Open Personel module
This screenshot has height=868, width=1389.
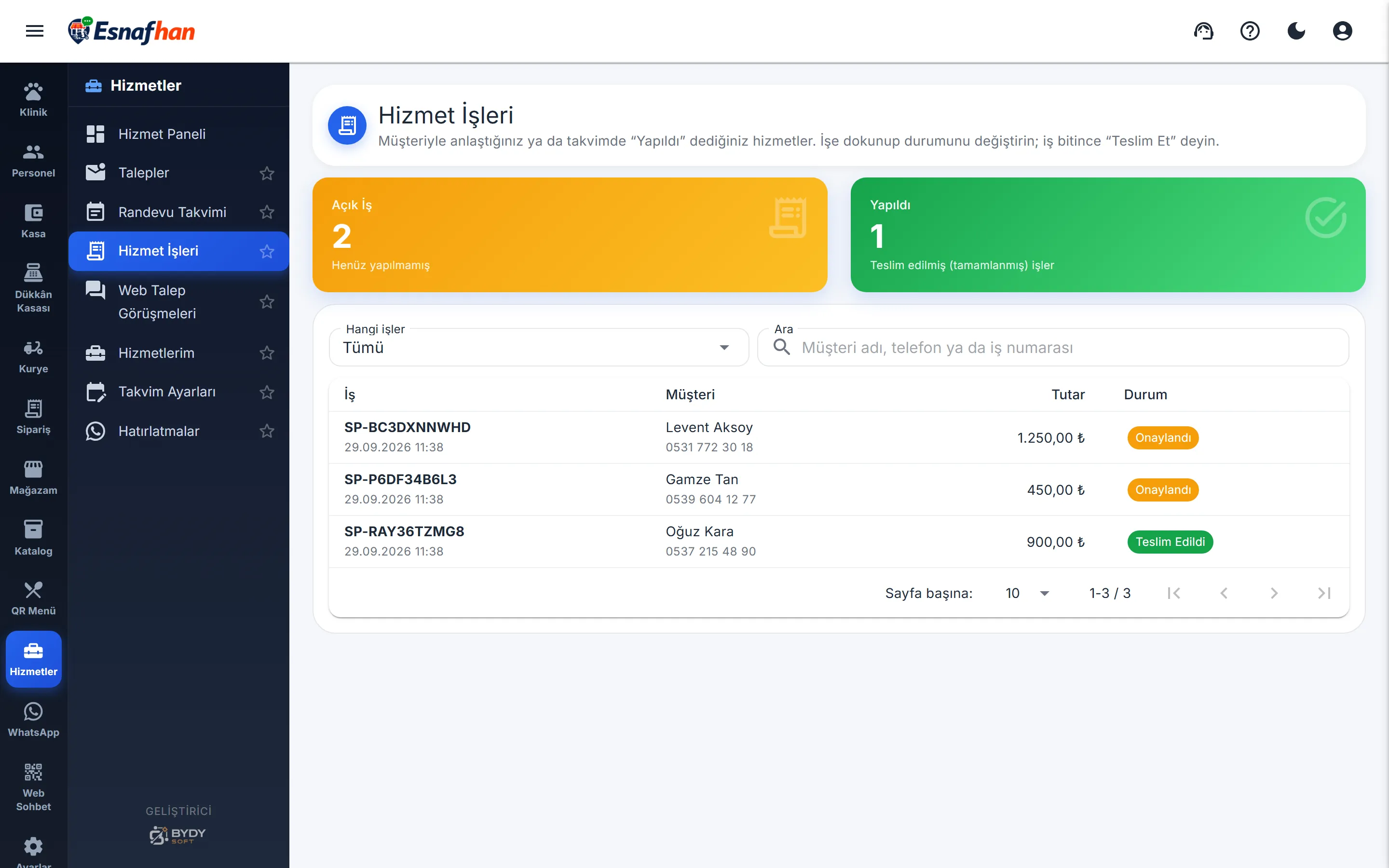click(x=33, y=161)
